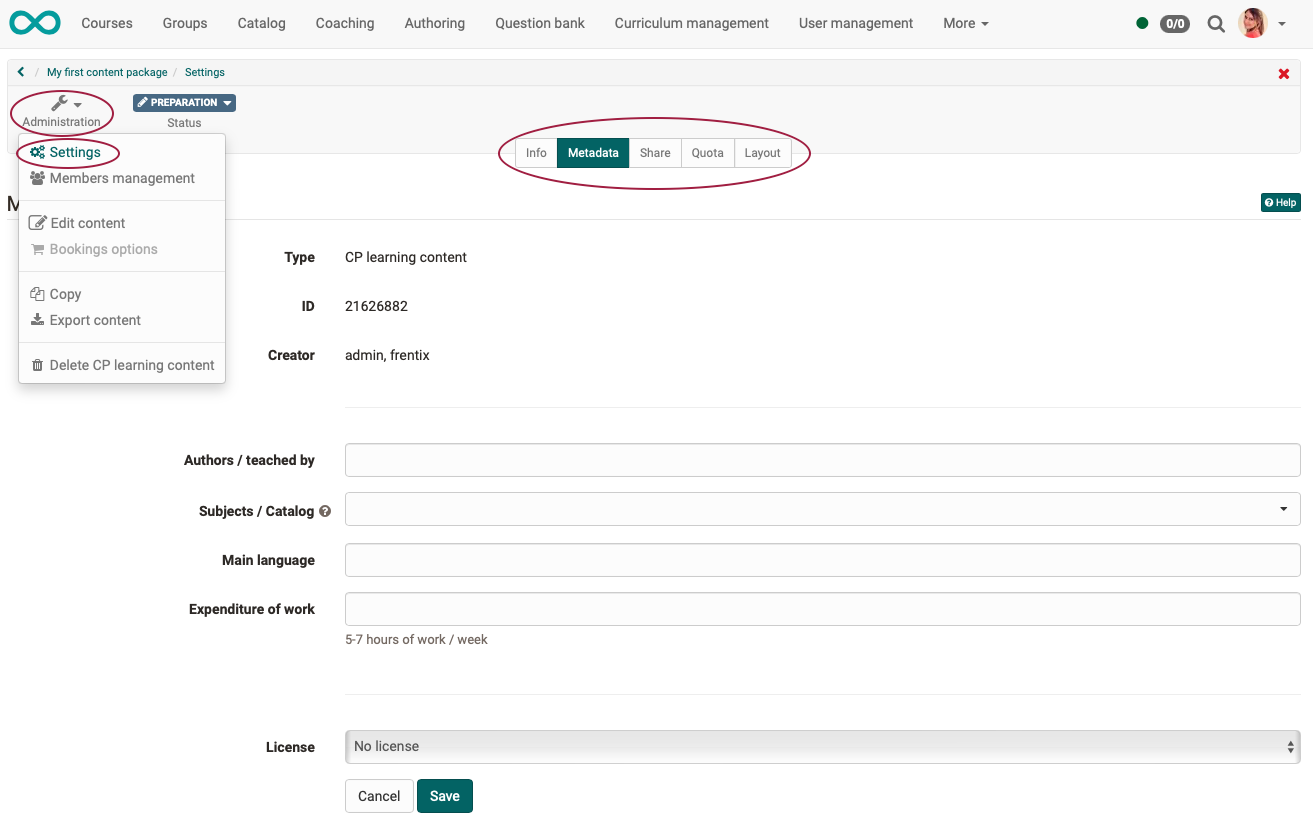Click the Expenditure of work field

822,609
